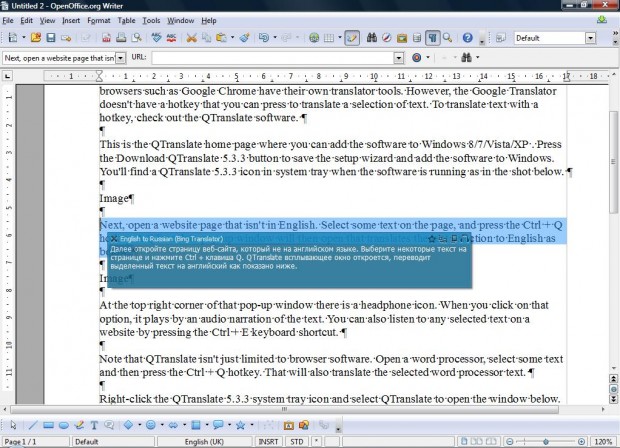Expand the New document dropdown arrow
This screenshot has height=448, width=620.
(x=23, y=38)
